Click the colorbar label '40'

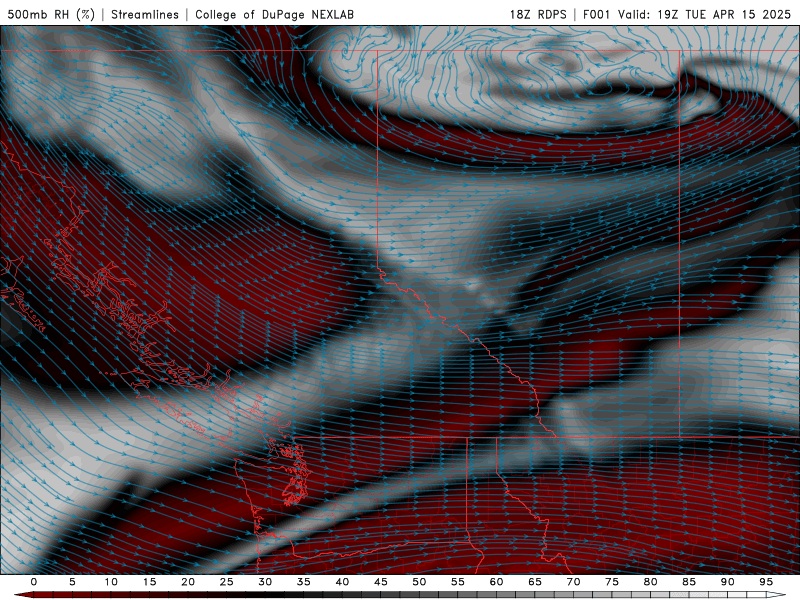coord(342,582)
